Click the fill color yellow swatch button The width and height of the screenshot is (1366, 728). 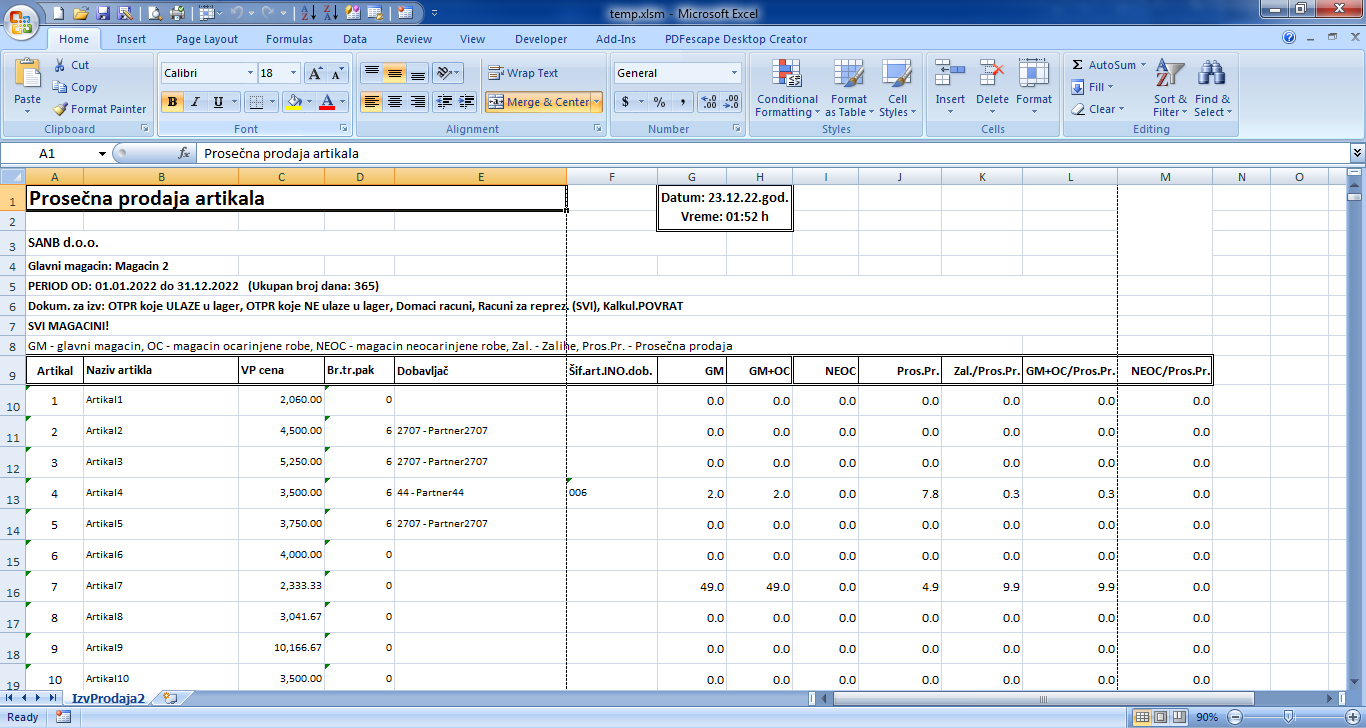click(292, 101)
